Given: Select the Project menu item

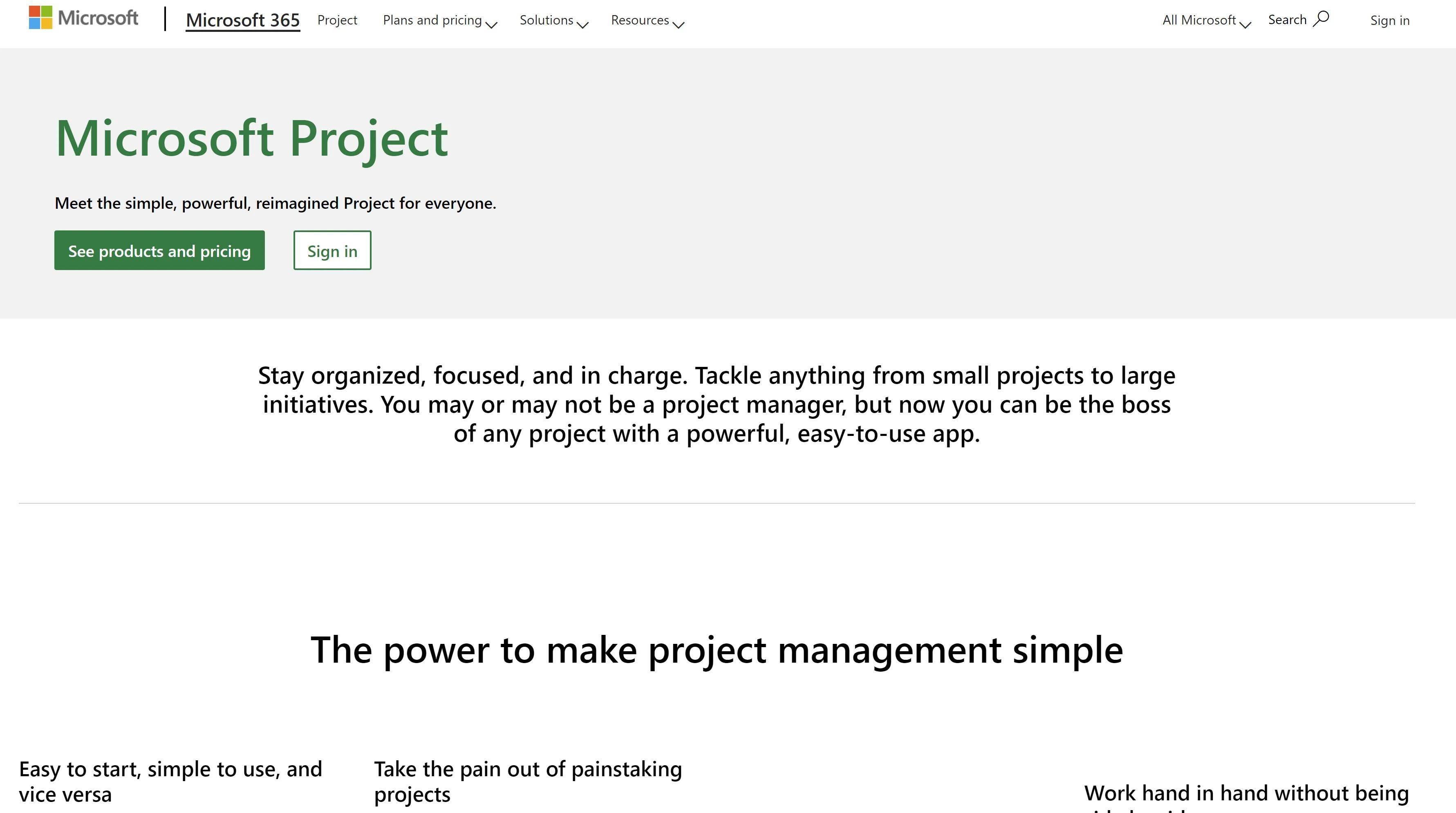Looking at the screenshot, I should point(337,20).
